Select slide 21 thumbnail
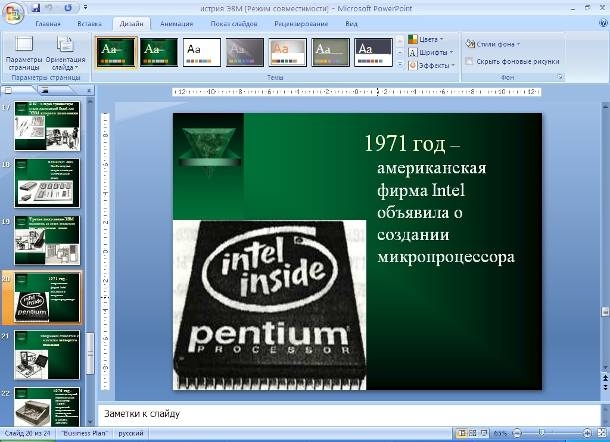 pyautogui.click(x=47, y=355)
